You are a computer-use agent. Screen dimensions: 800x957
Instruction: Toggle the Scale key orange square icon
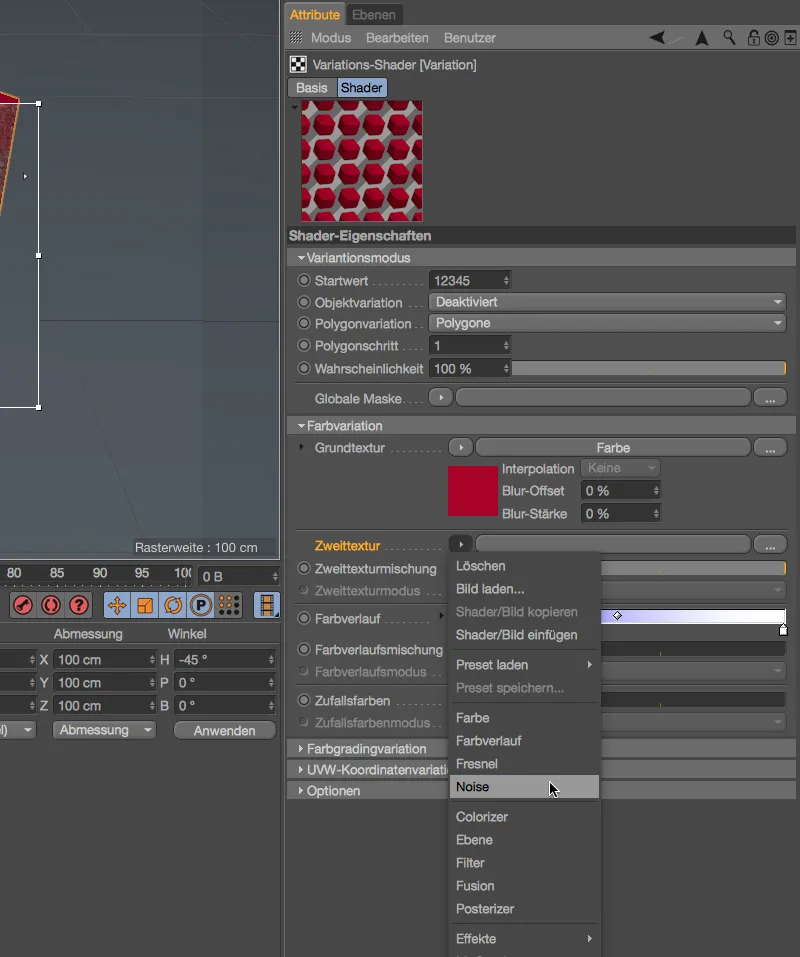(x=145, y=605)
